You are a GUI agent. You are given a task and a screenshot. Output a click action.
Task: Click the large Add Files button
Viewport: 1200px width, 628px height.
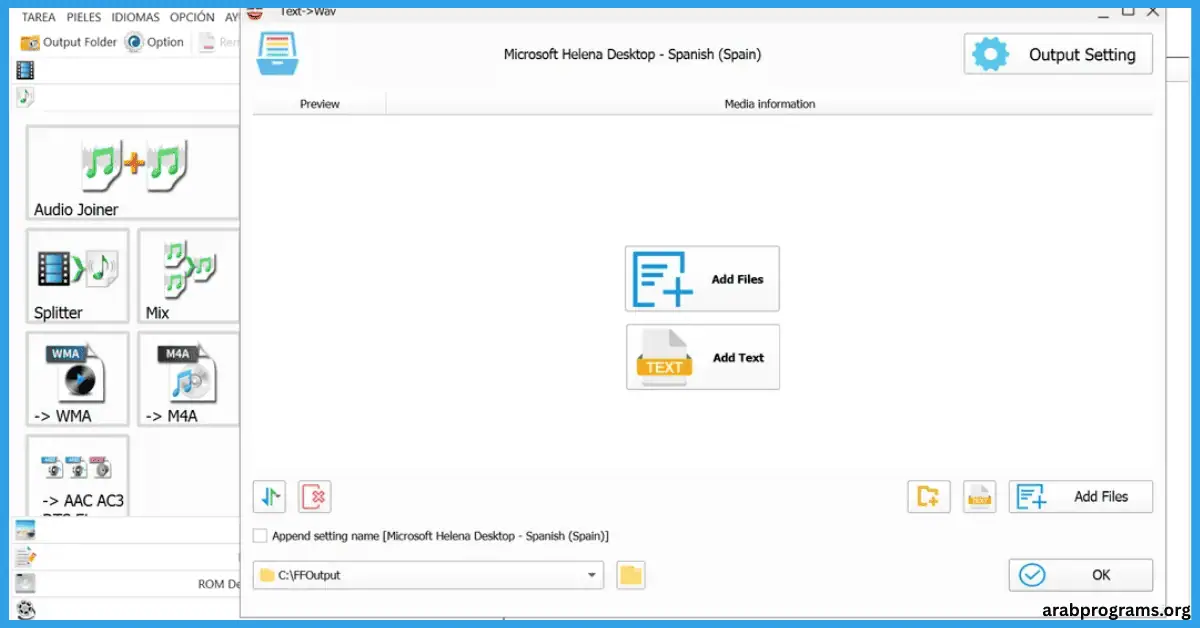(x=702, y=279)
